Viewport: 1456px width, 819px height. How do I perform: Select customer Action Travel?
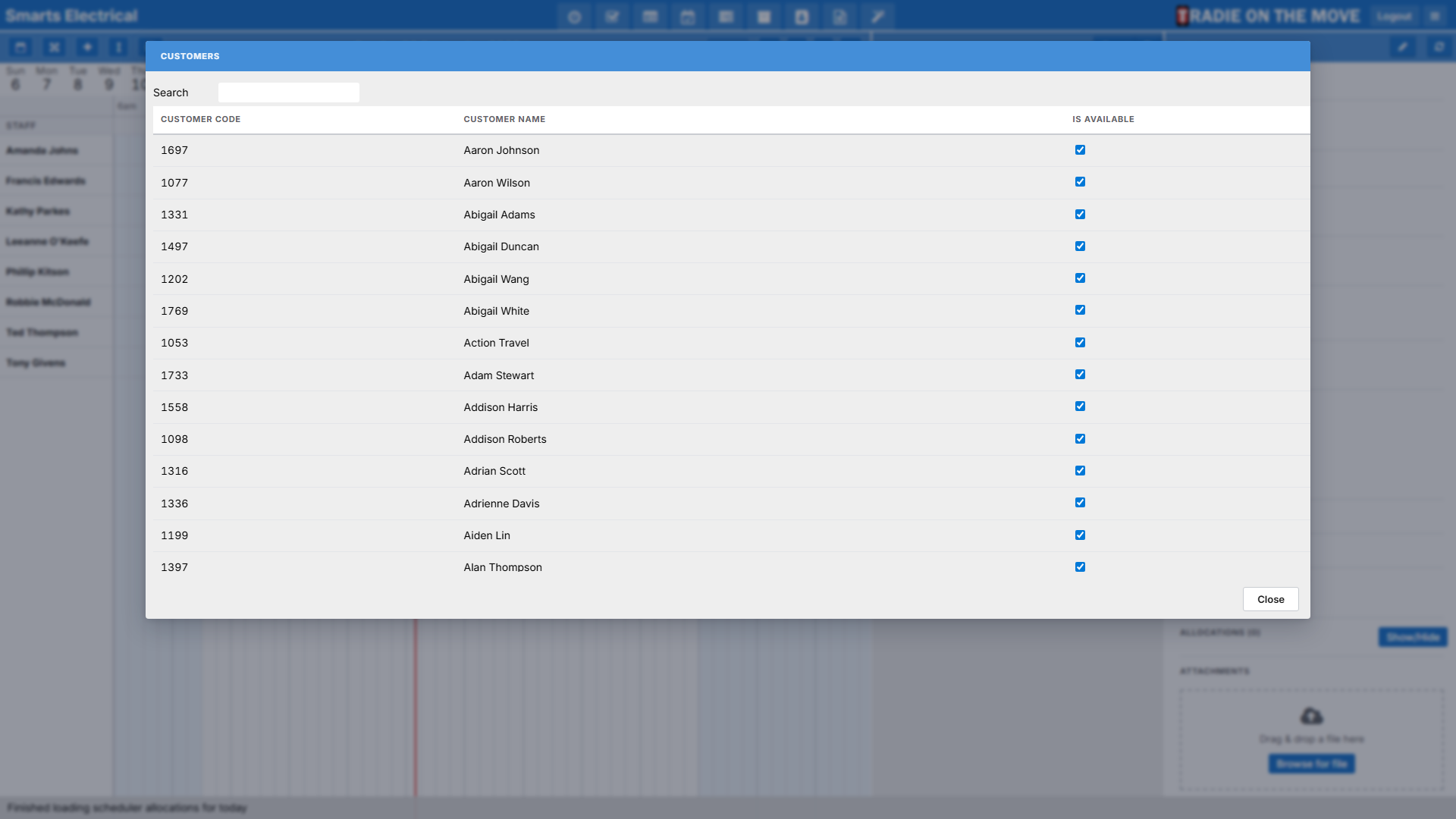496,343
